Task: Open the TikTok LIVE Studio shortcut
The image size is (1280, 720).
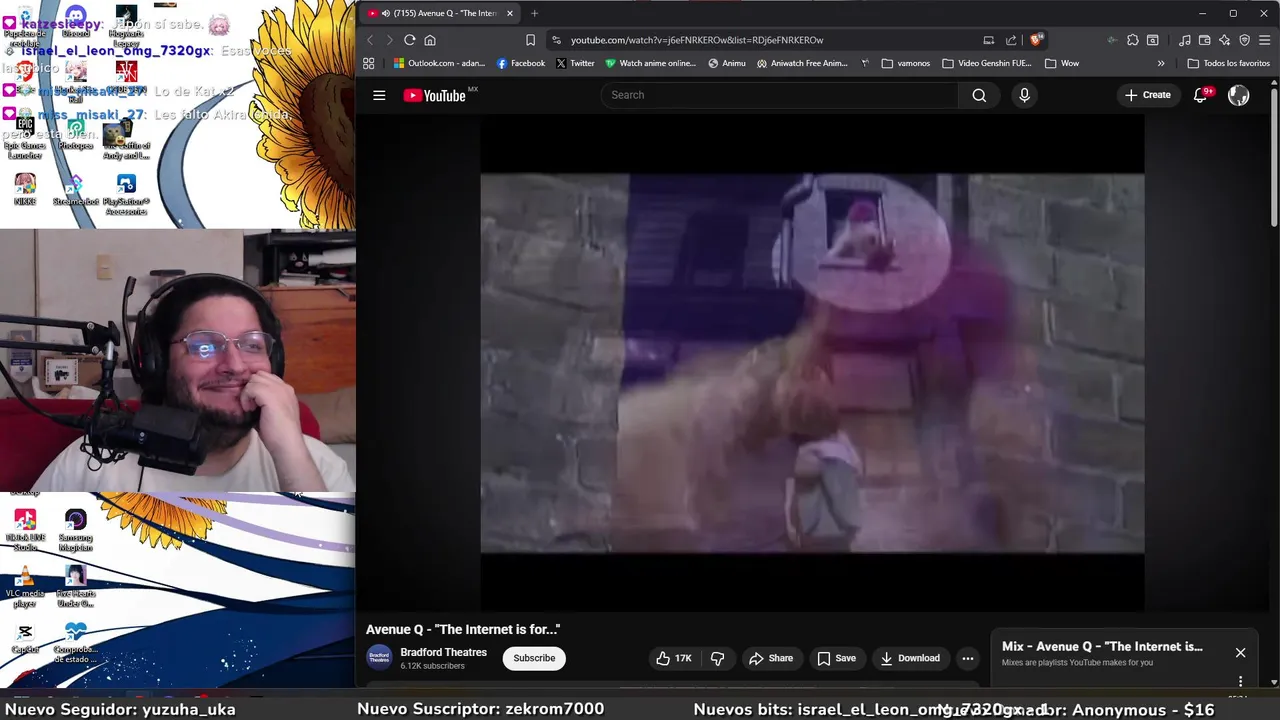Action: pos(25,530)
